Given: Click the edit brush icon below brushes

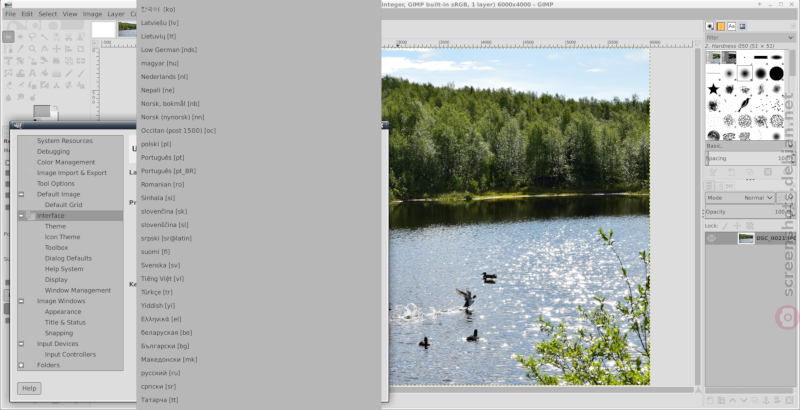Looking at the screenshot, I should tap(713, 172).
